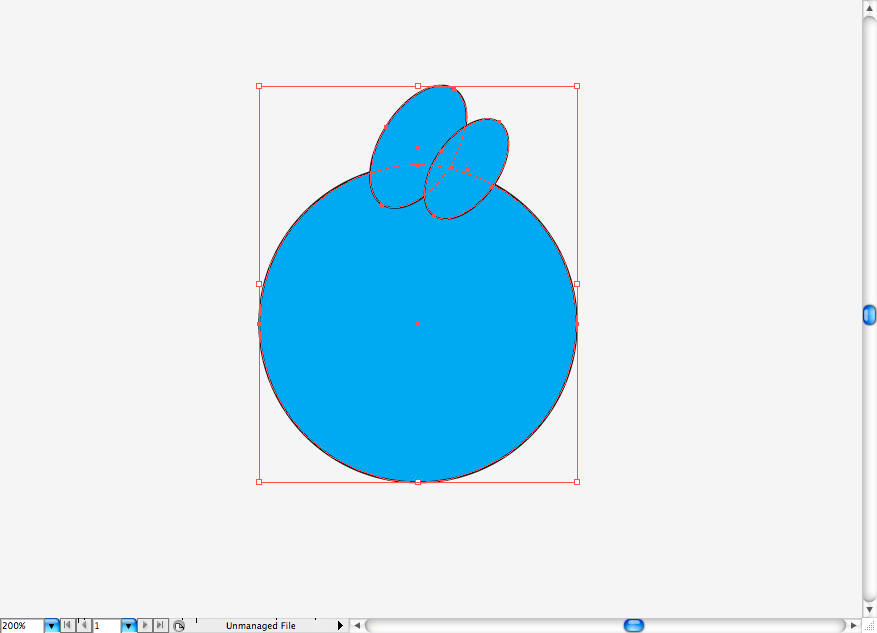Click the bottom-right bounding box handle
Viewport: 877px width, 633px height.
point(577,482)
